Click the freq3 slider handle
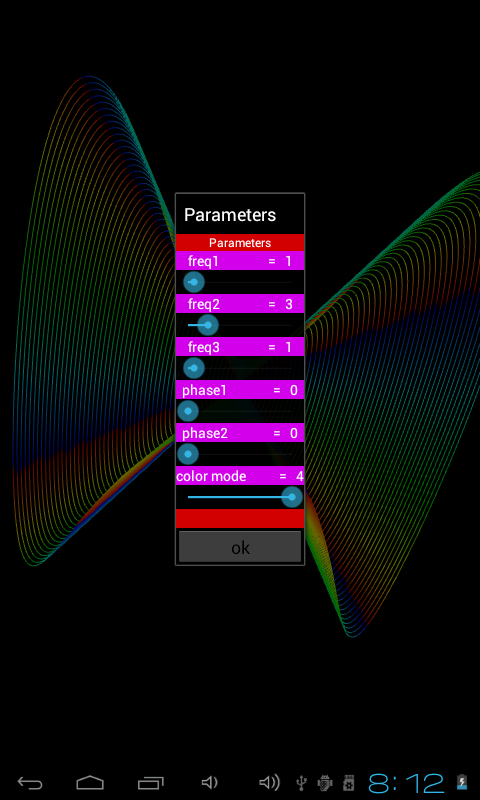 point(194,368)
